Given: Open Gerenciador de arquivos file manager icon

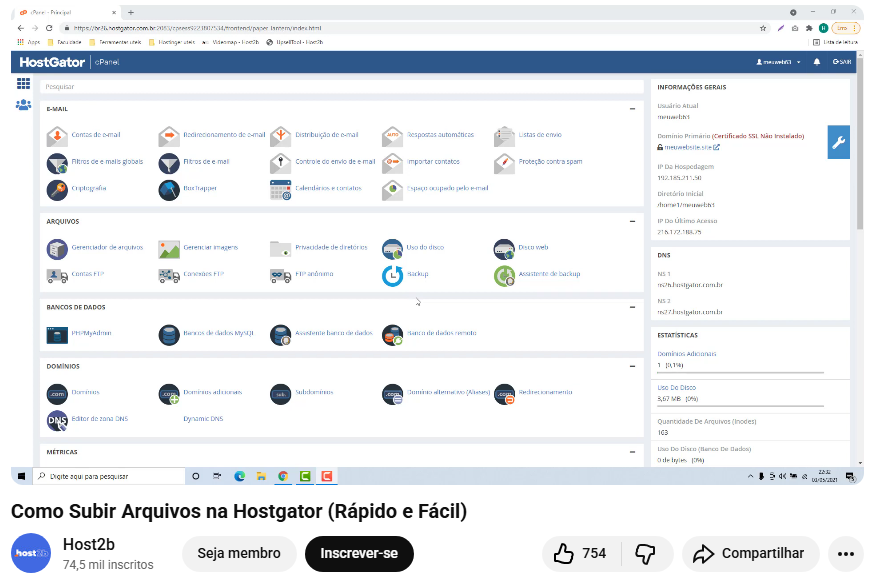Looking at the screenshot, I should coord(57,248).
